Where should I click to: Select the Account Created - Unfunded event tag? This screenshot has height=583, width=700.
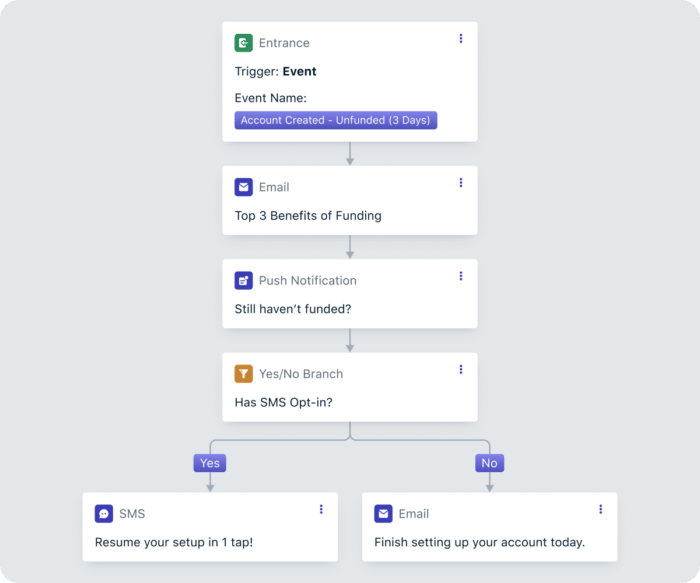tap(336, 120)
